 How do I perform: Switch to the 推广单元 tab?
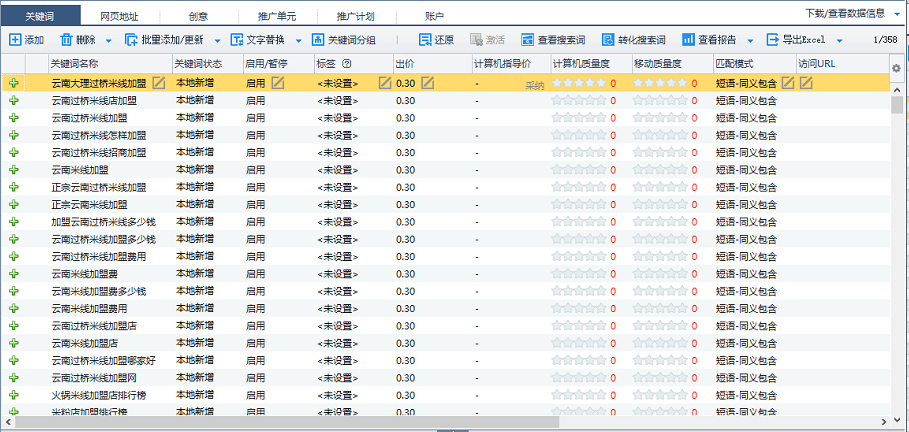click(x=277, y=16)
